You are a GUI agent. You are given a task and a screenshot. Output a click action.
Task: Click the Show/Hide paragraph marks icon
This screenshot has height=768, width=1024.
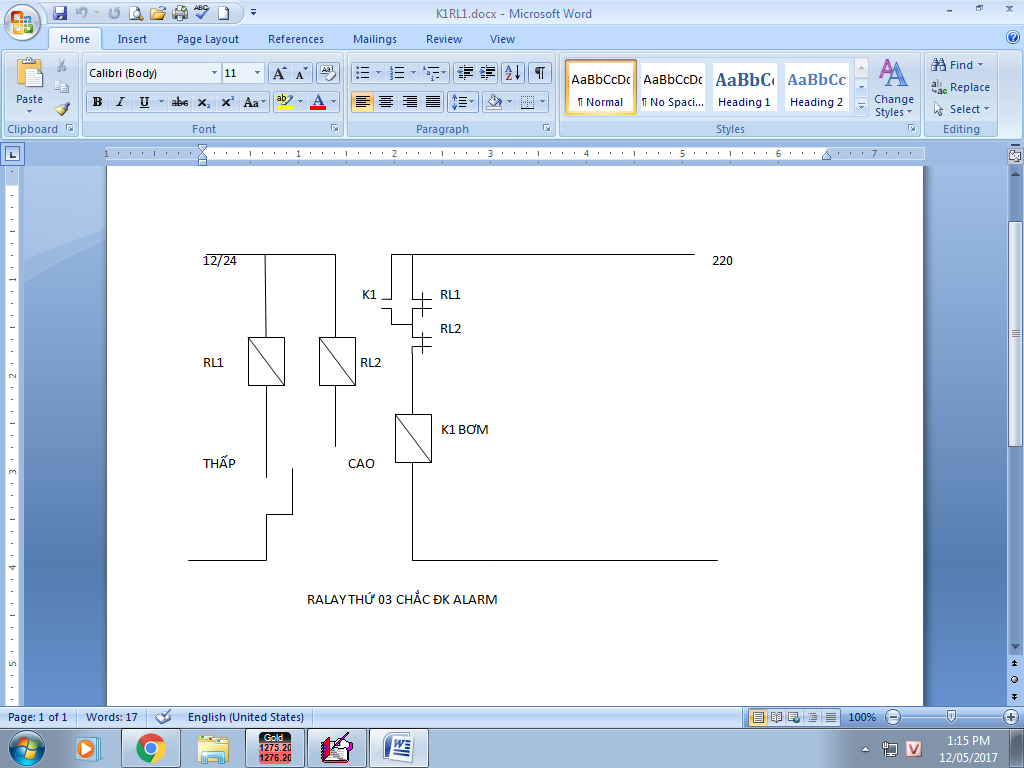[539, 73]
